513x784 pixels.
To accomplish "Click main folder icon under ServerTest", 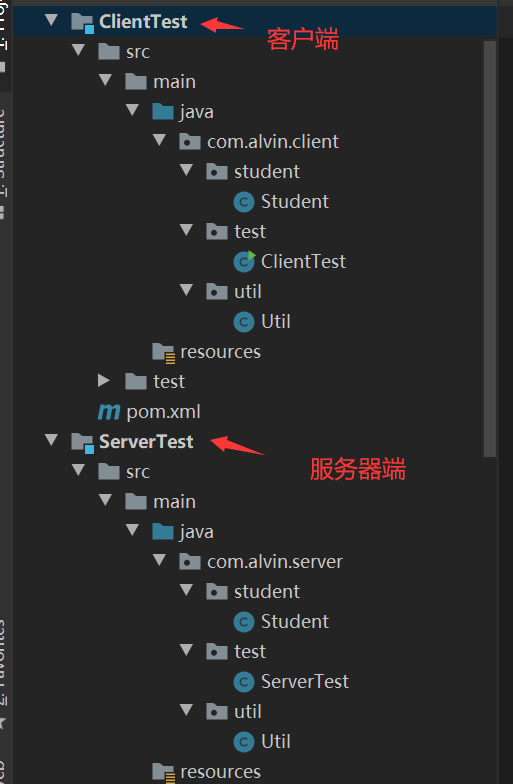I will [136, 502].
